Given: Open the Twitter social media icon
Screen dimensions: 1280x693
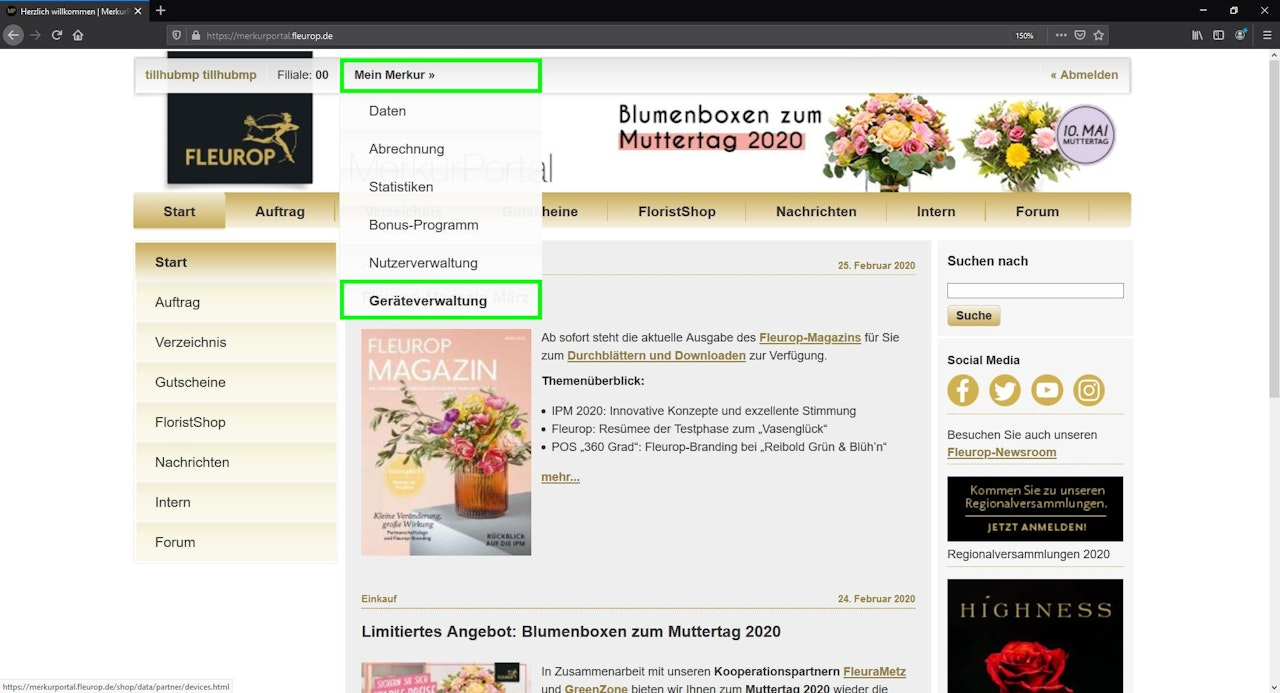Looking at the screenshot, I should pyautogui.click(x=1005, y=390).
